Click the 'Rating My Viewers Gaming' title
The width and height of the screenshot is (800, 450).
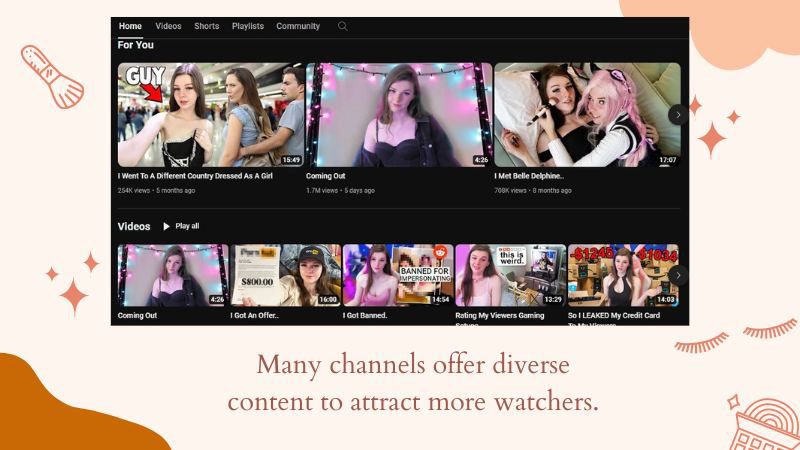(x=500, y=316)
